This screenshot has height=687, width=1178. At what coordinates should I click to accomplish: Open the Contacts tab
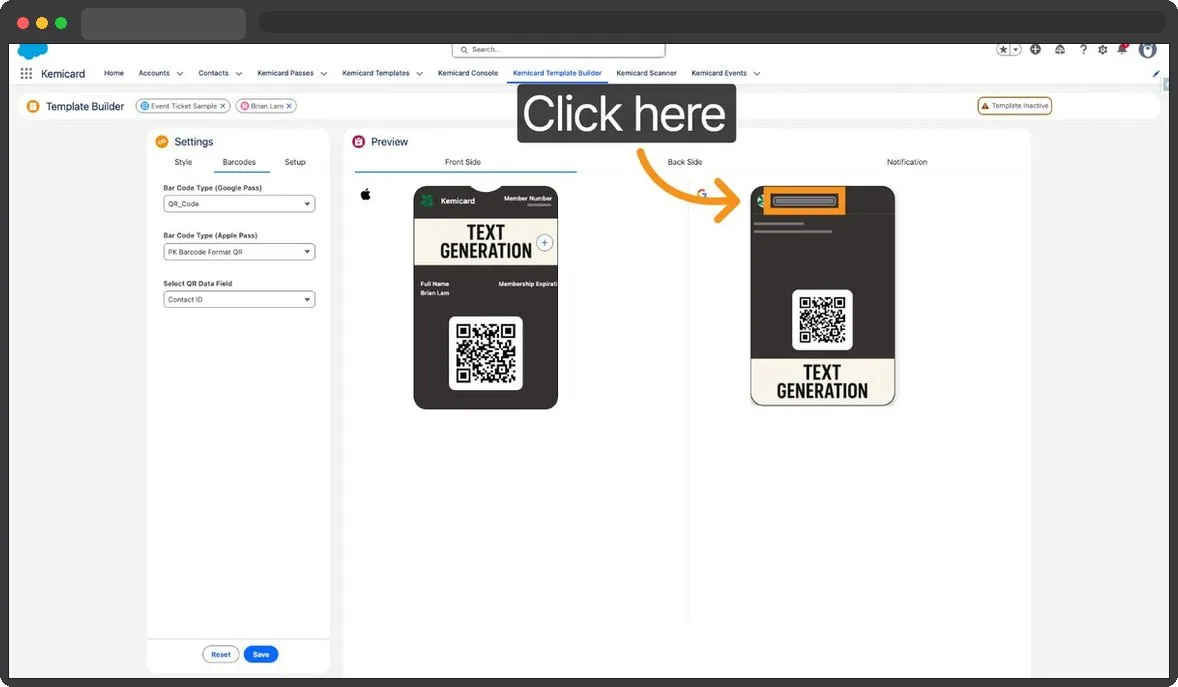point(213,73)
